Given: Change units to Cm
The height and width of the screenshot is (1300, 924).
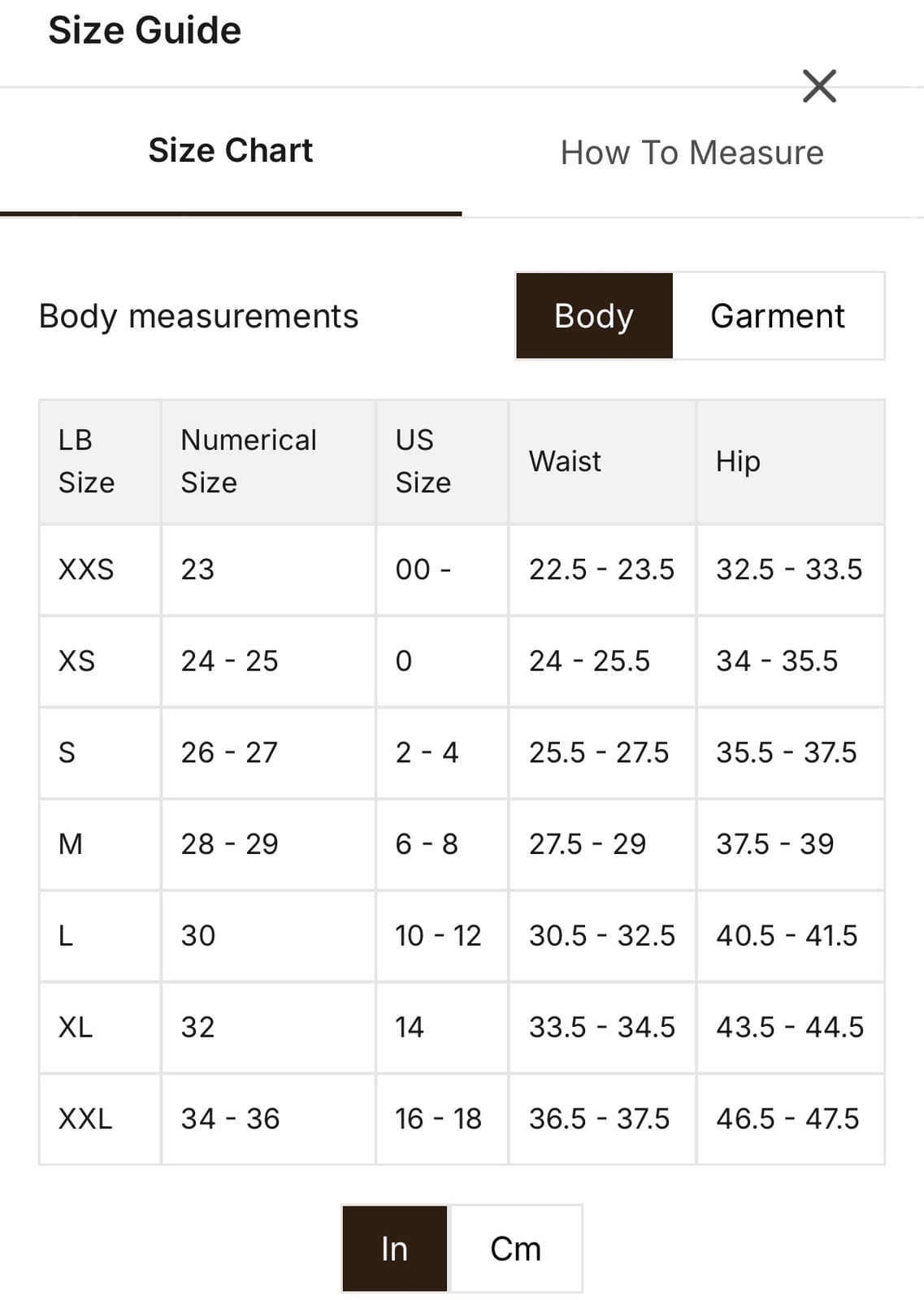Looking at the screenshot, I should [515, 1249].
